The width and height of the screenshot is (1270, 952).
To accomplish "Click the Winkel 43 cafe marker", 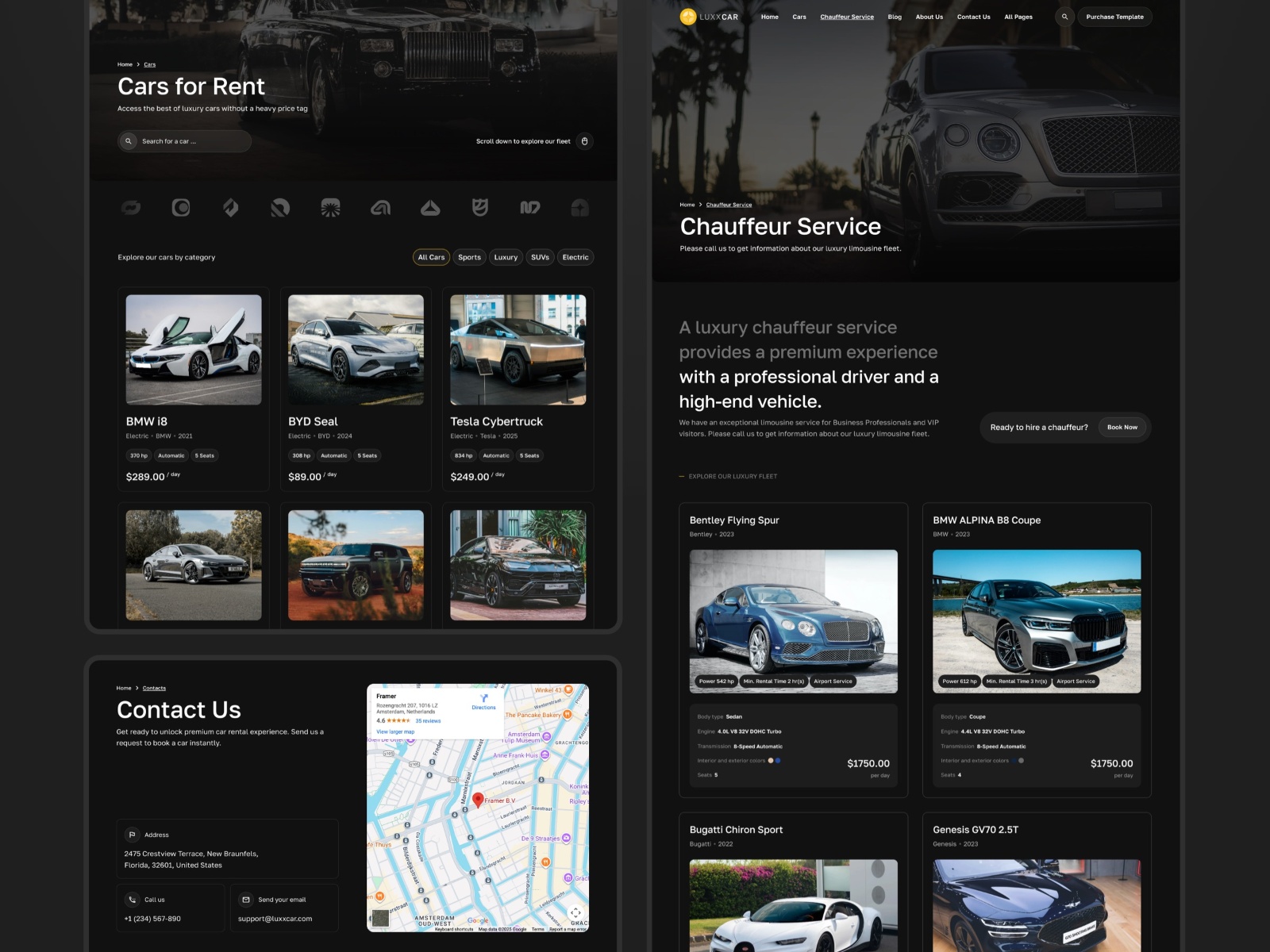I will coord(568,690).
